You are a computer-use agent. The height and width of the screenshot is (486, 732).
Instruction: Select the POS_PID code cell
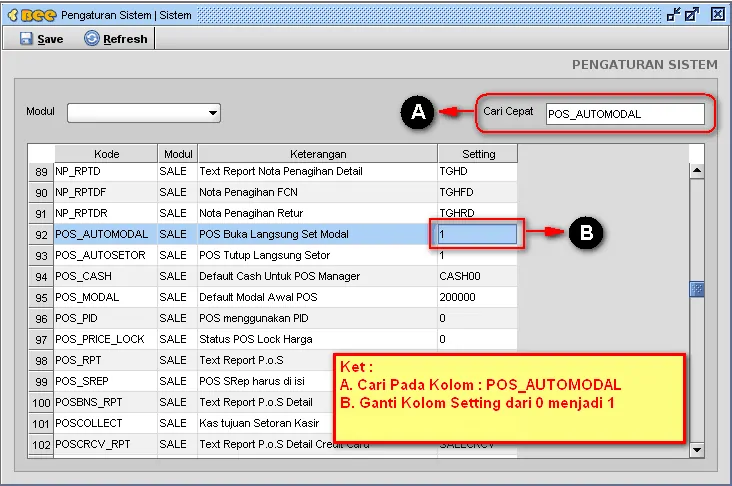[106, 318]
